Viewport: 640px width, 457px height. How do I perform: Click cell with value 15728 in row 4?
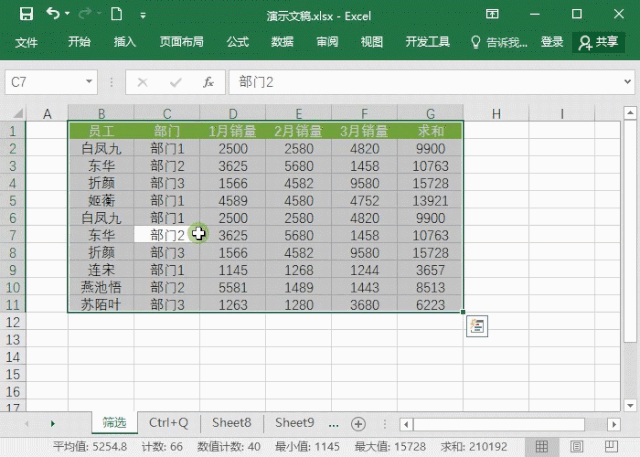(x=430, y=183)
